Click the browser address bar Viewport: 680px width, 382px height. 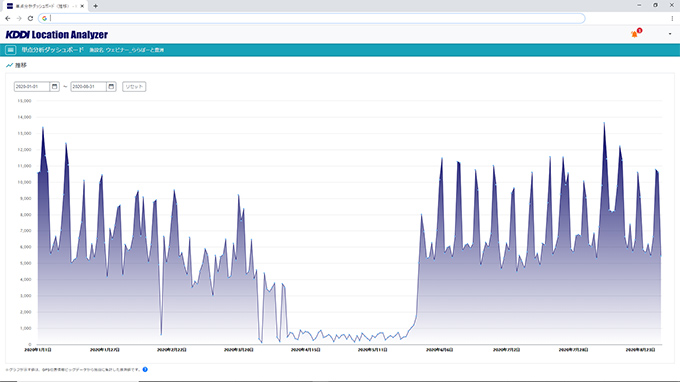point(312,18)
